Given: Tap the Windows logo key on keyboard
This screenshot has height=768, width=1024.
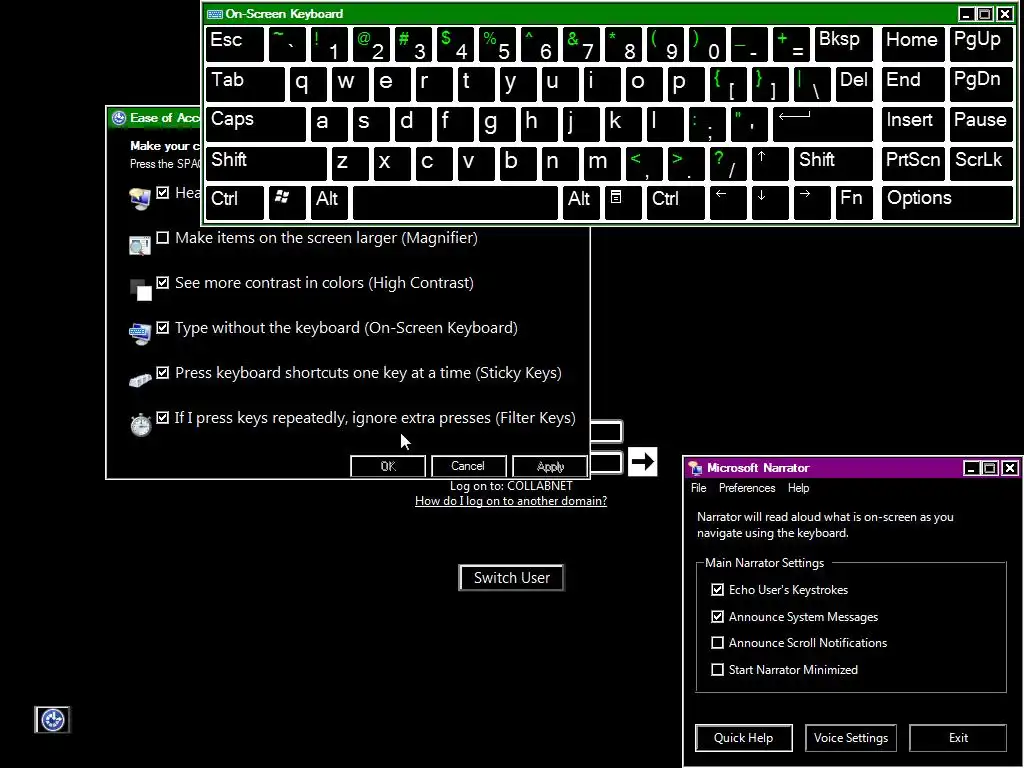Looking at the screenshot, I should [x=287, y=202].
